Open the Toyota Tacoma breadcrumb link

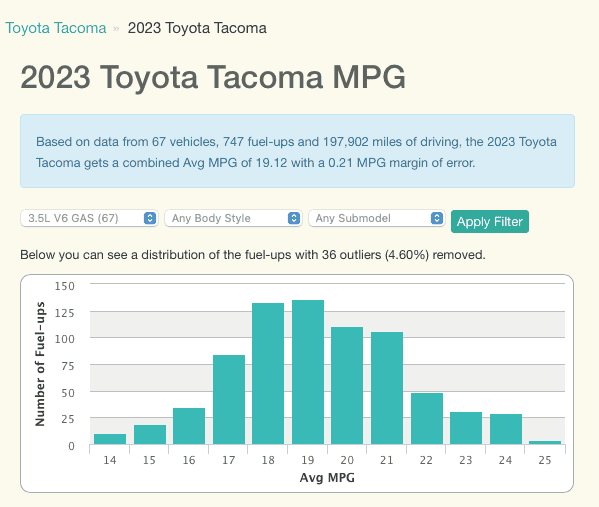tap(56, 28)
